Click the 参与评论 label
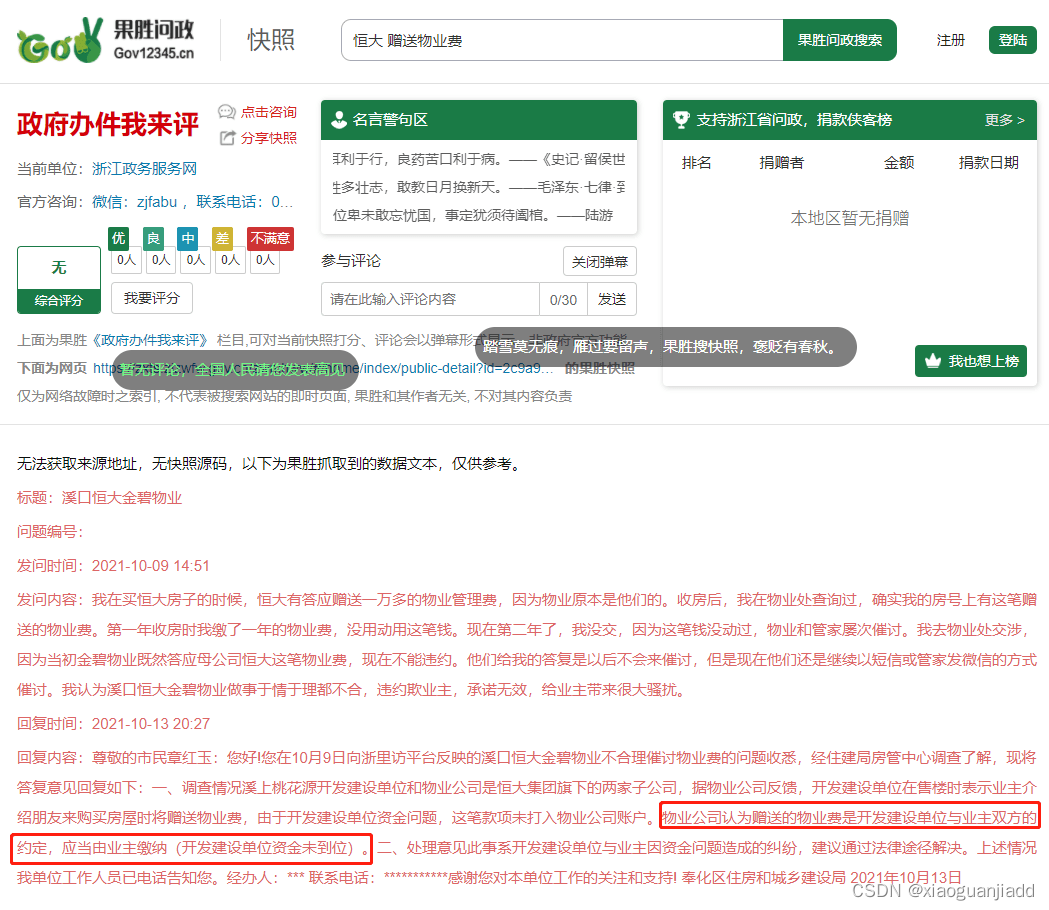1049x910 pixels. (x=351, y=261)
